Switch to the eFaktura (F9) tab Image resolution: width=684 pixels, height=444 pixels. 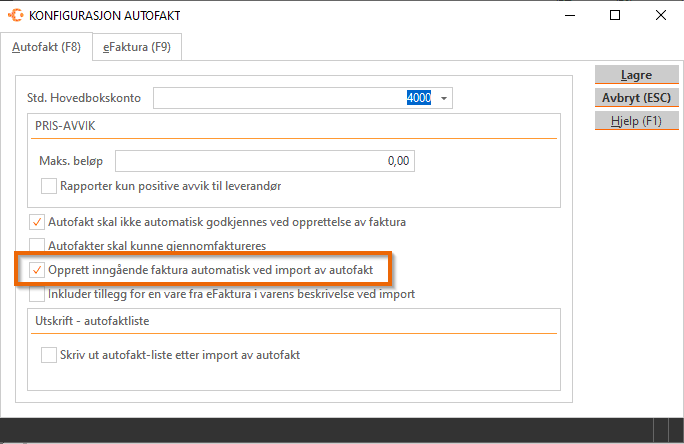tap(137, 47)
